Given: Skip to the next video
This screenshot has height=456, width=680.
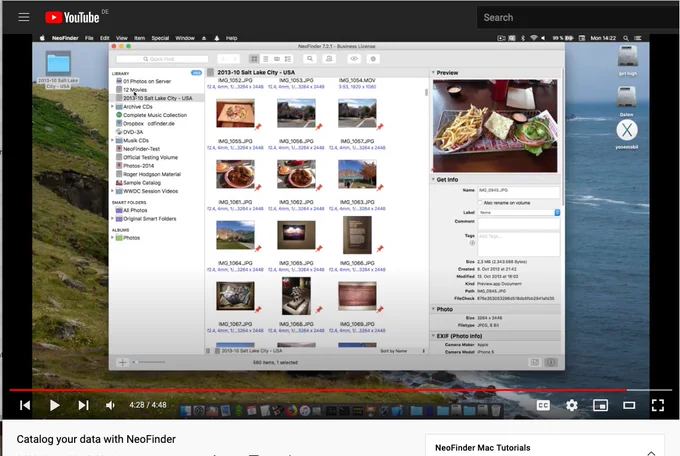Looking at the screenshot, I should point(83,405).
